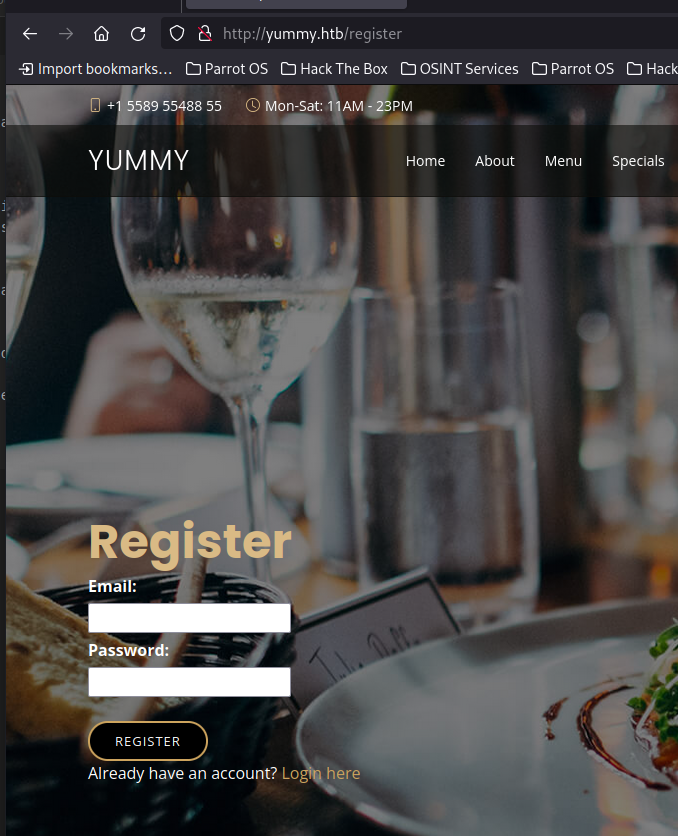Go to the About section
Viewport: 678px width, 836px height.
(495, 161)
